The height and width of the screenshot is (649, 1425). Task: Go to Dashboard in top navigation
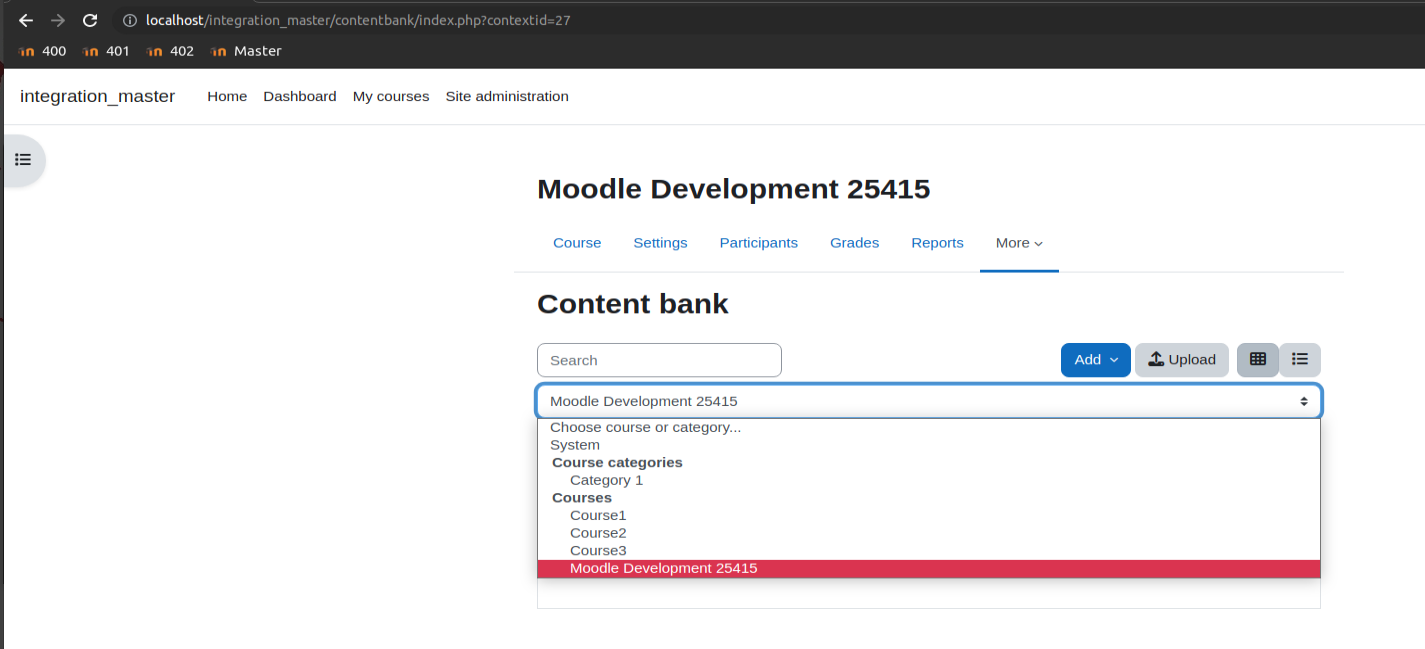click(300, 97)
